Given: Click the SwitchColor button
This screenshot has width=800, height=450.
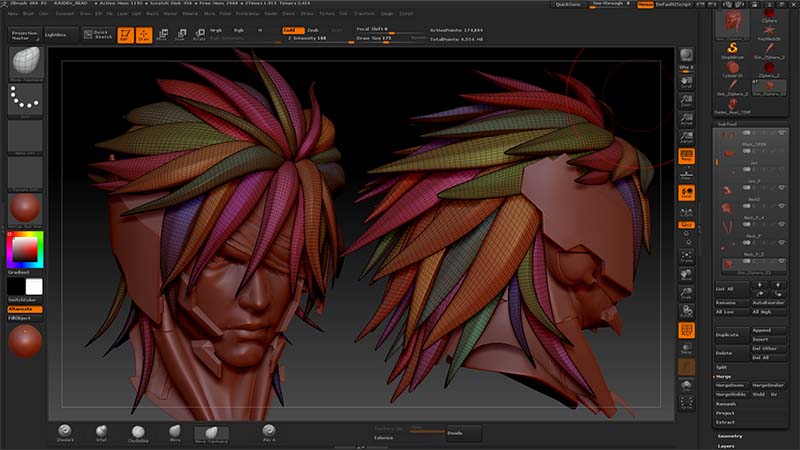Looking at the screenshot, I should [x=24, y=300].
